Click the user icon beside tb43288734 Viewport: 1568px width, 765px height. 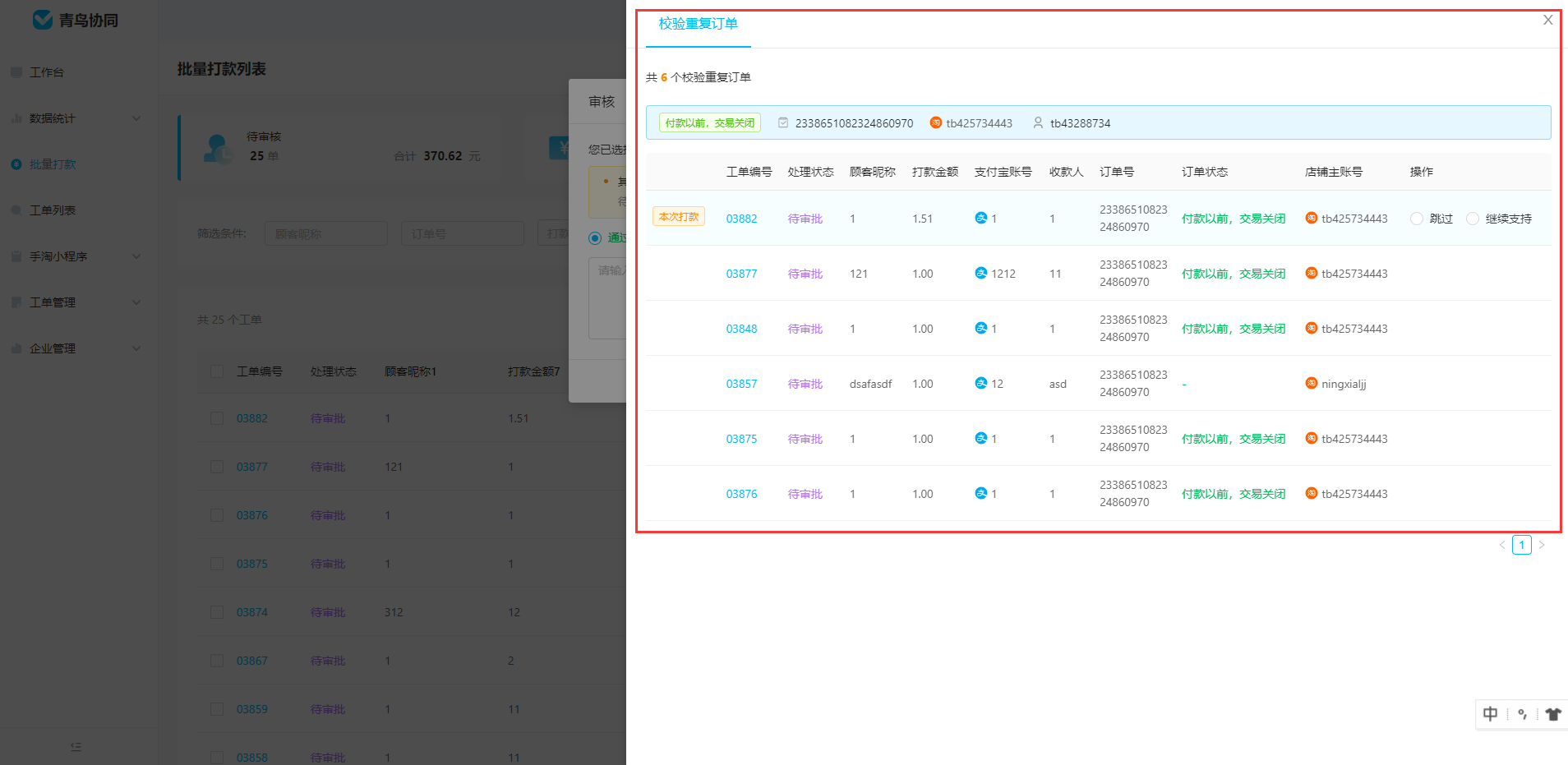pyautogui.click(x=1038, y=122)
